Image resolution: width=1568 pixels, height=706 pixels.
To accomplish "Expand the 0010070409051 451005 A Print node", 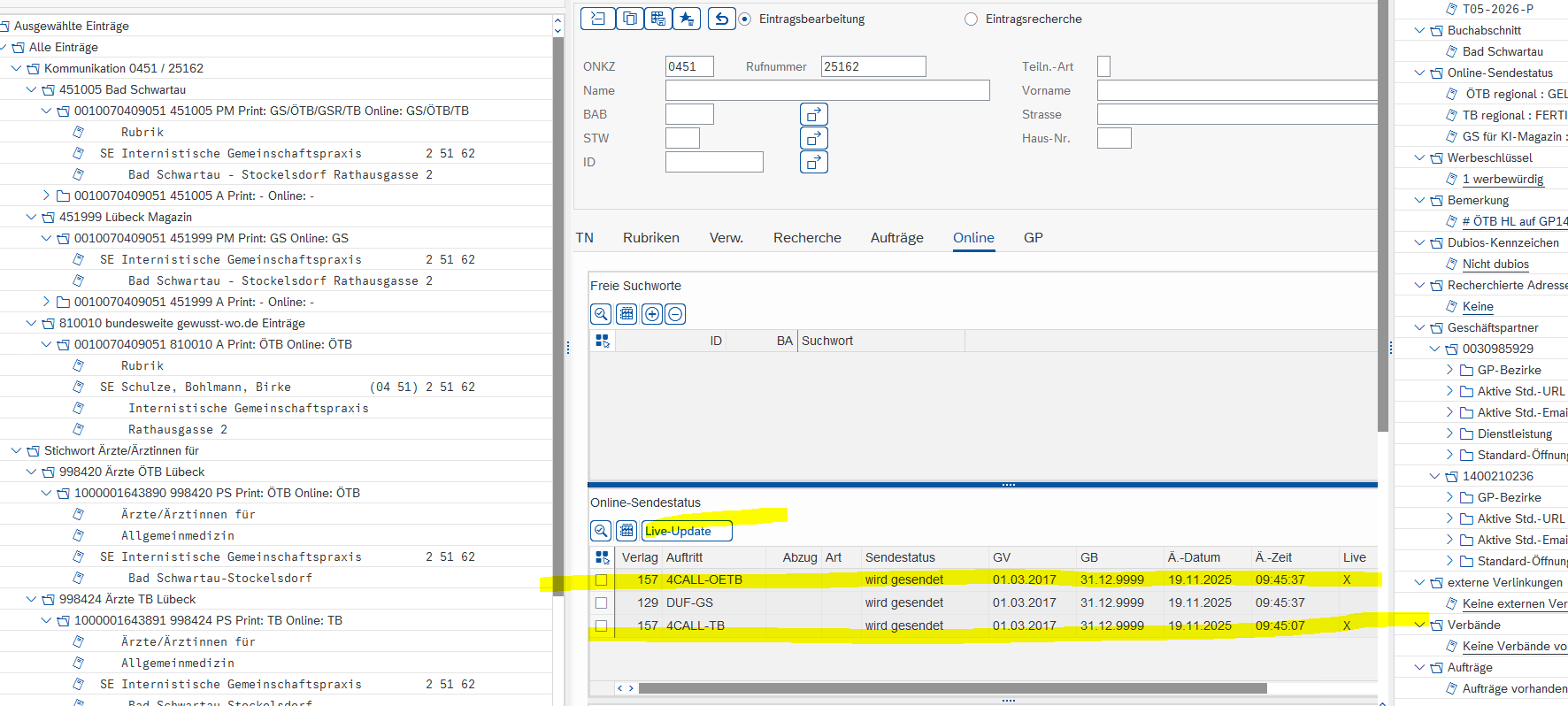I will tap(46, 196).
